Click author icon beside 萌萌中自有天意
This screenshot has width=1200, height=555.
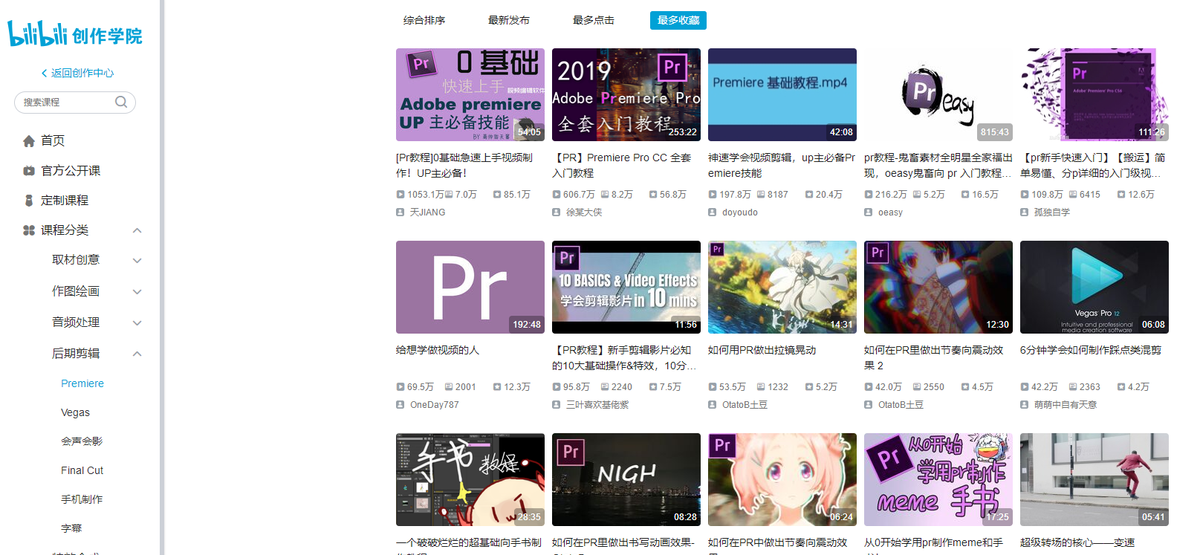point(1025,405)
